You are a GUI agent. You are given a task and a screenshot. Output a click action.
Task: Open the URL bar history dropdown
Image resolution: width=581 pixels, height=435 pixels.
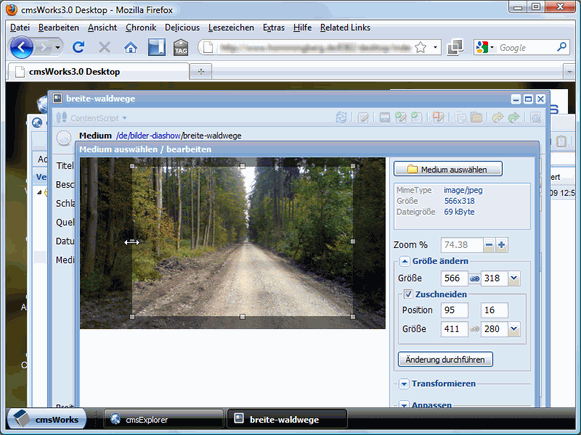pos(435,47)
